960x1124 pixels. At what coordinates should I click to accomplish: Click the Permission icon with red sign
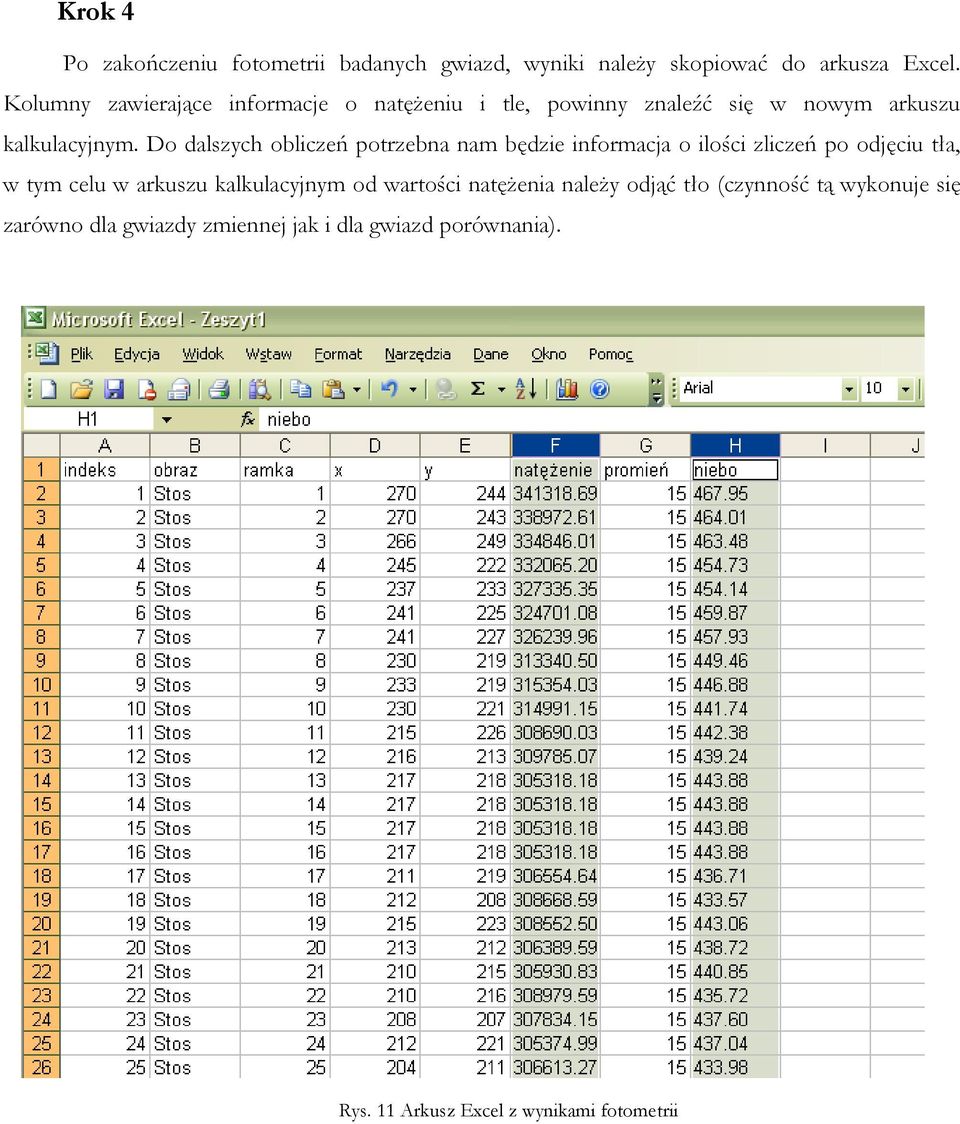click(146, 389)
